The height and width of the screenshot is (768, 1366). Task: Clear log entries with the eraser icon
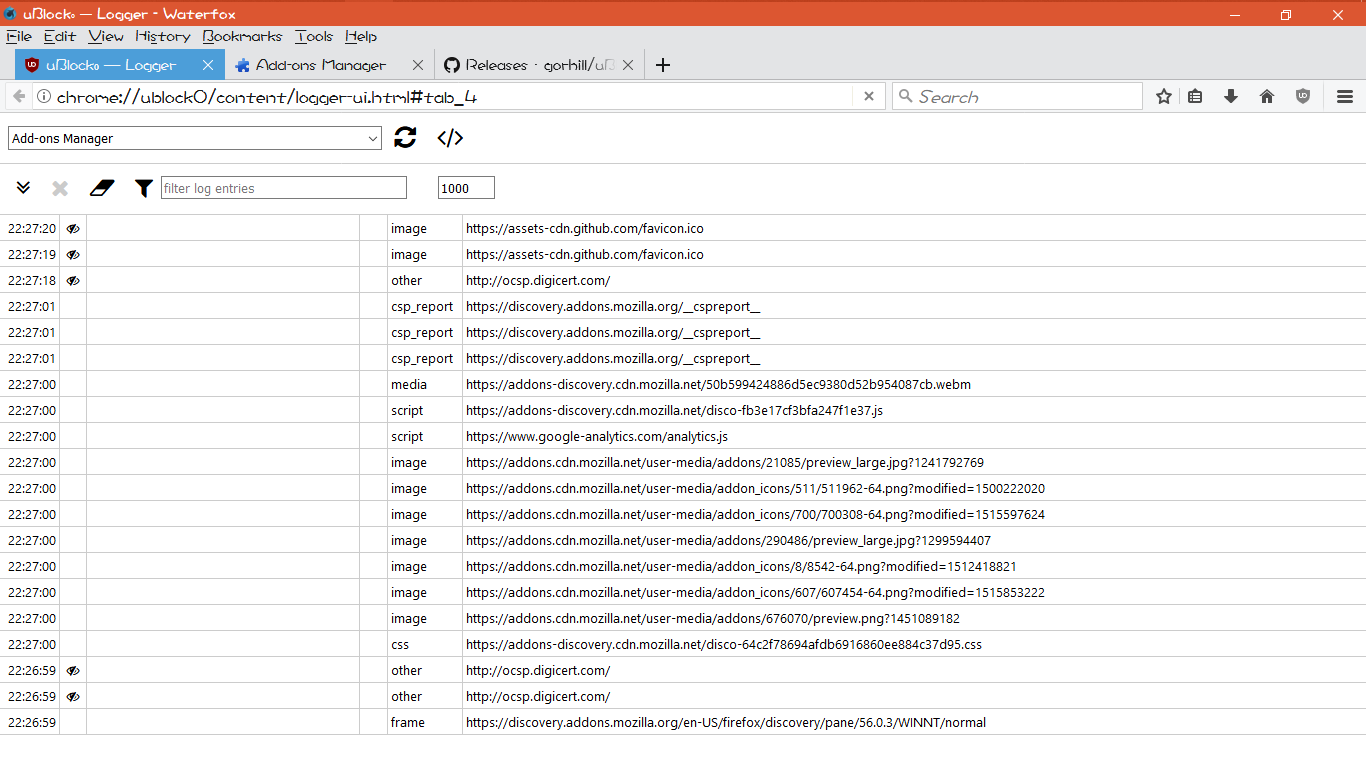point(102,187)
